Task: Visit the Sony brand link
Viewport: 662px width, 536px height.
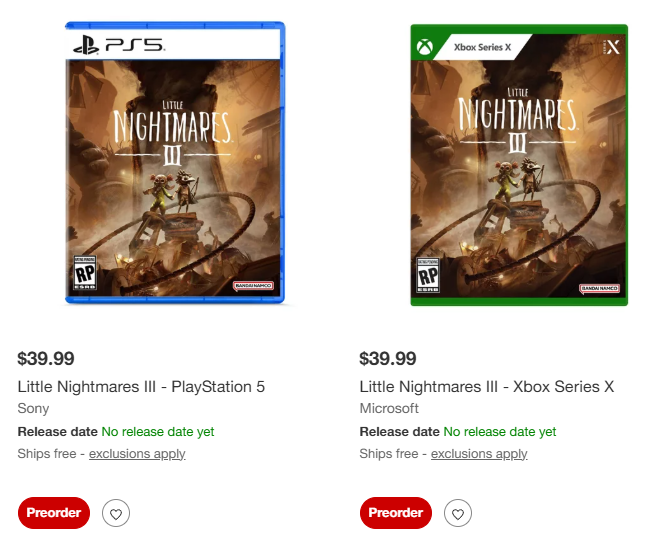Action: 33,408
